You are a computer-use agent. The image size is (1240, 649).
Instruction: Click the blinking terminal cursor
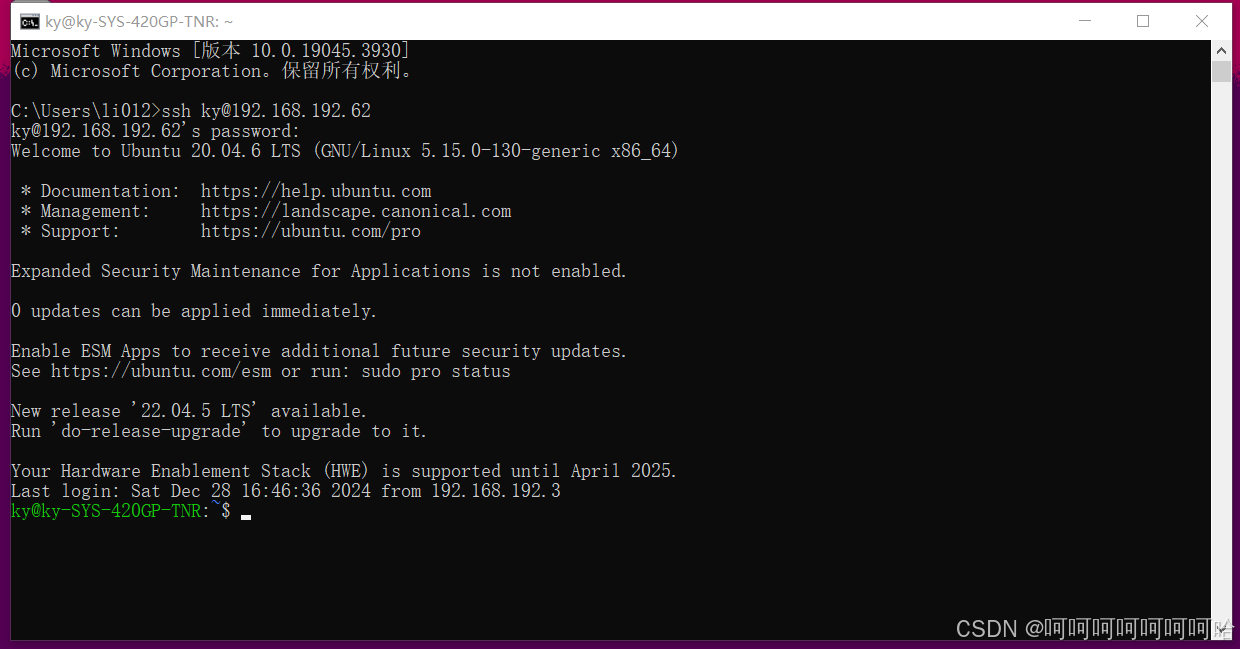(245, 515)
